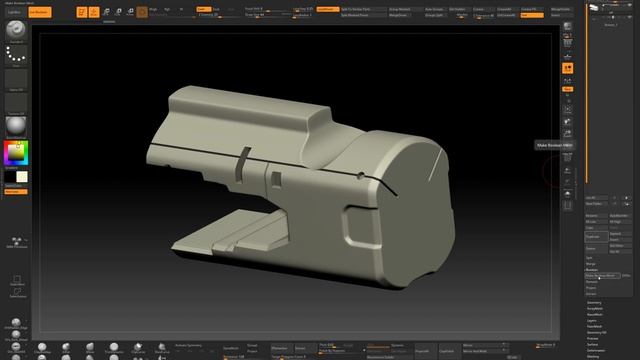Select the black secondary color swatch
The image size is (640, 360).
pyautogui.click(x=10, y=177)
